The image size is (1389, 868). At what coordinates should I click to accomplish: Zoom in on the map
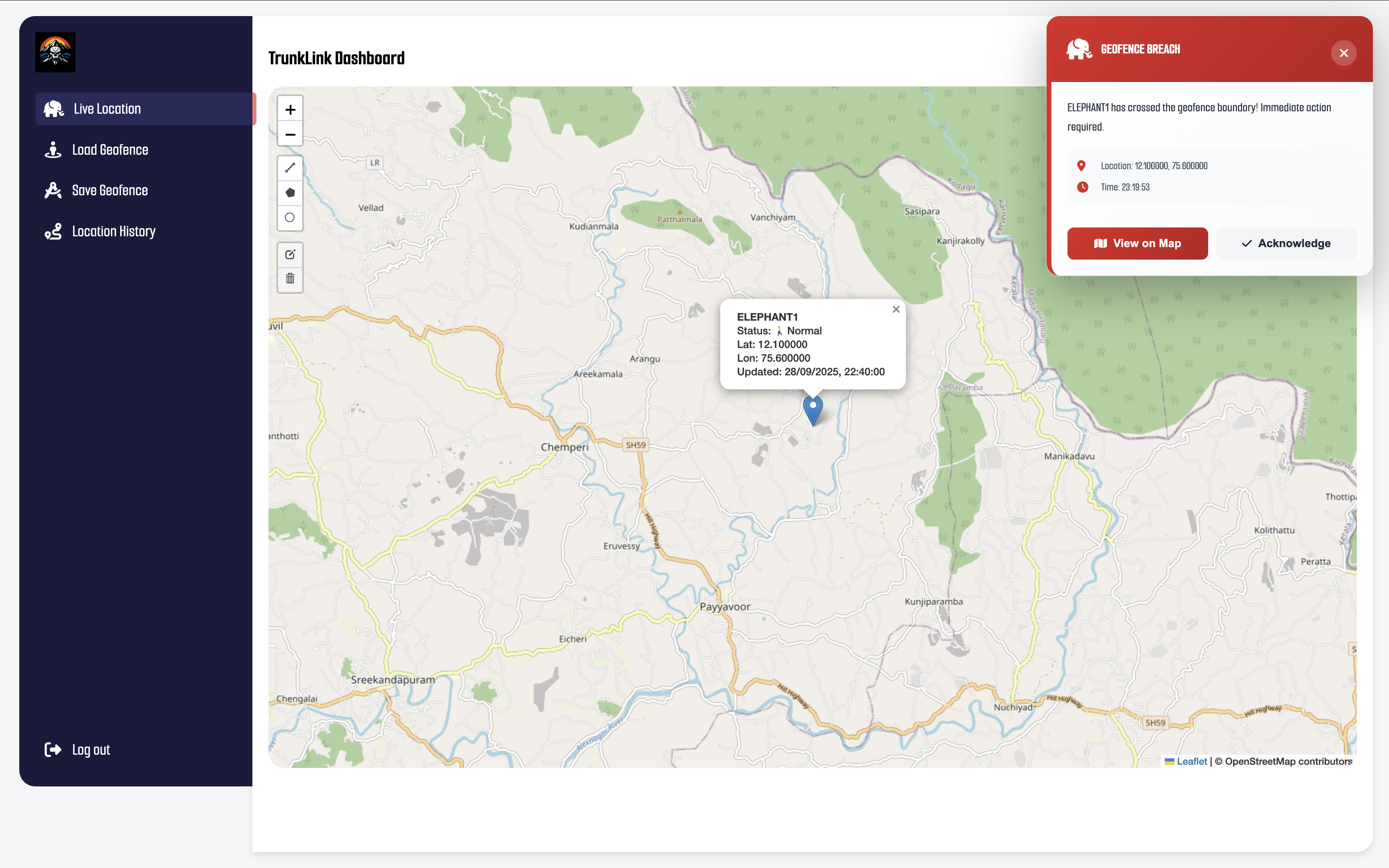click(291, 110)
